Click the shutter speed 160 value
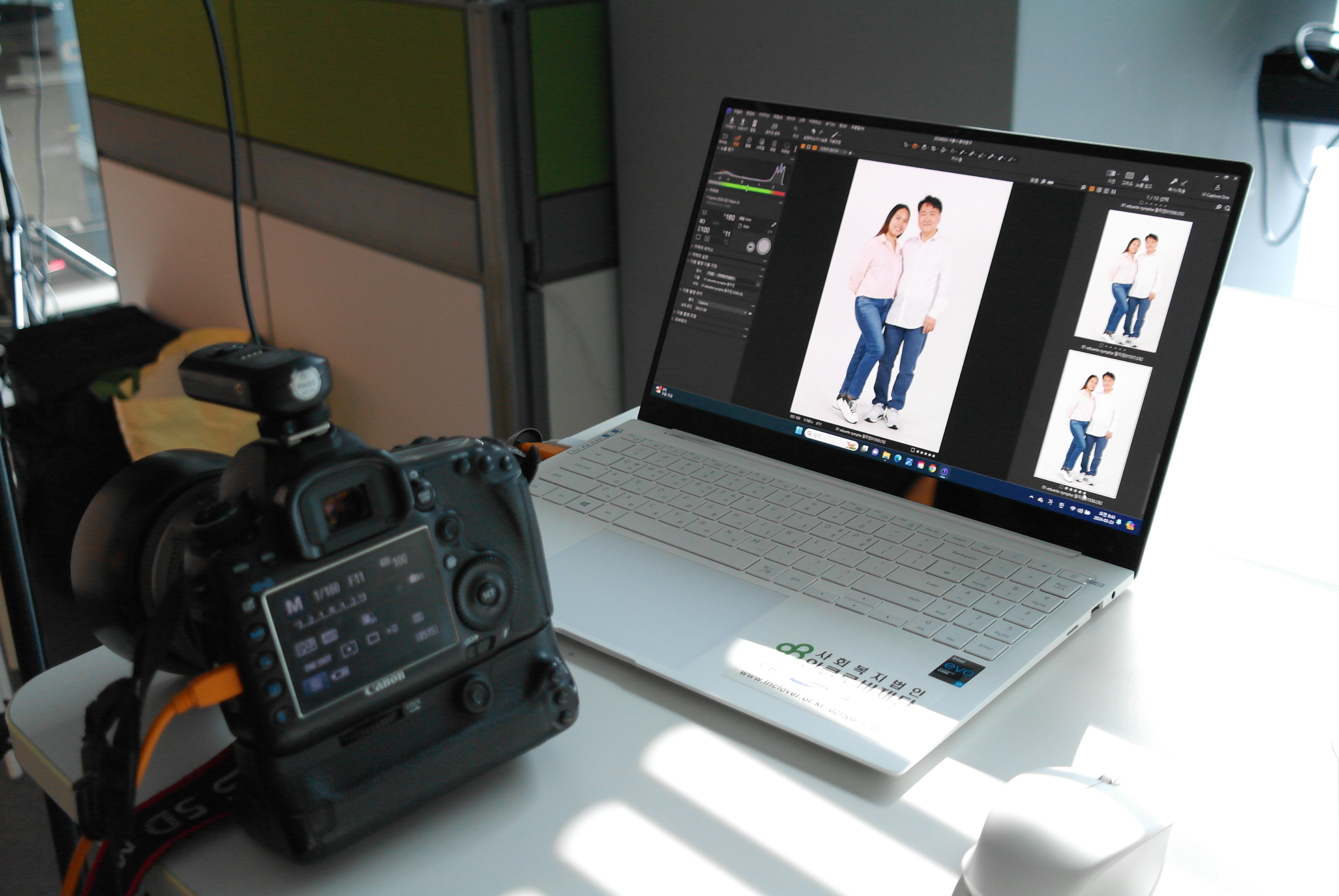Screen dimensions: 1339x896 coord(730,218)
